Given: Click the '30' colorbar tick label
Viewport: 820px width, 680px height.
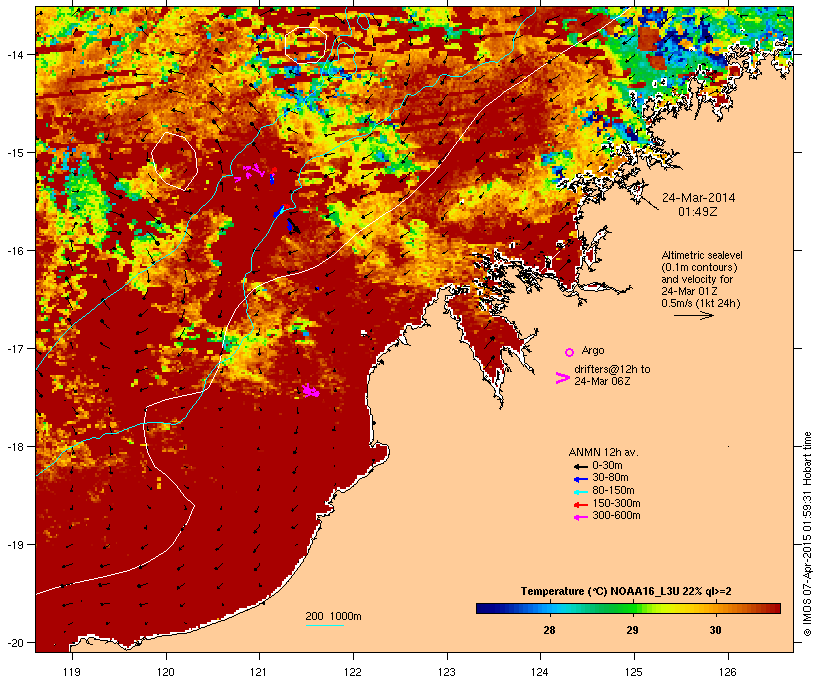Looking at the screenshot, I should [x=715, y=630].
